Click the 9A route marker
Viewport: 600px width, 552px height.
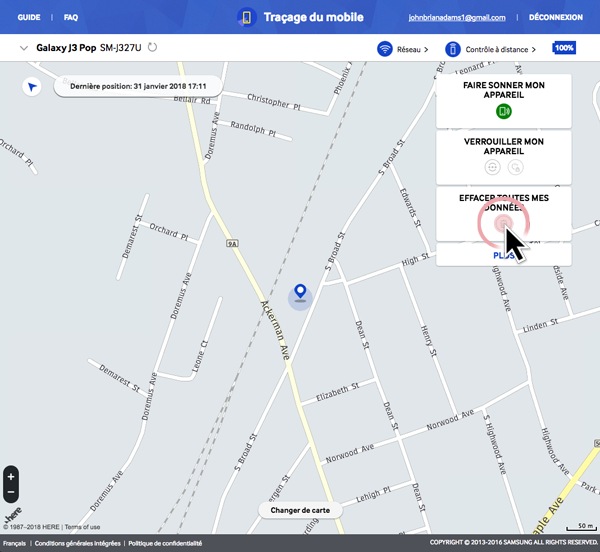click(232, 243)
